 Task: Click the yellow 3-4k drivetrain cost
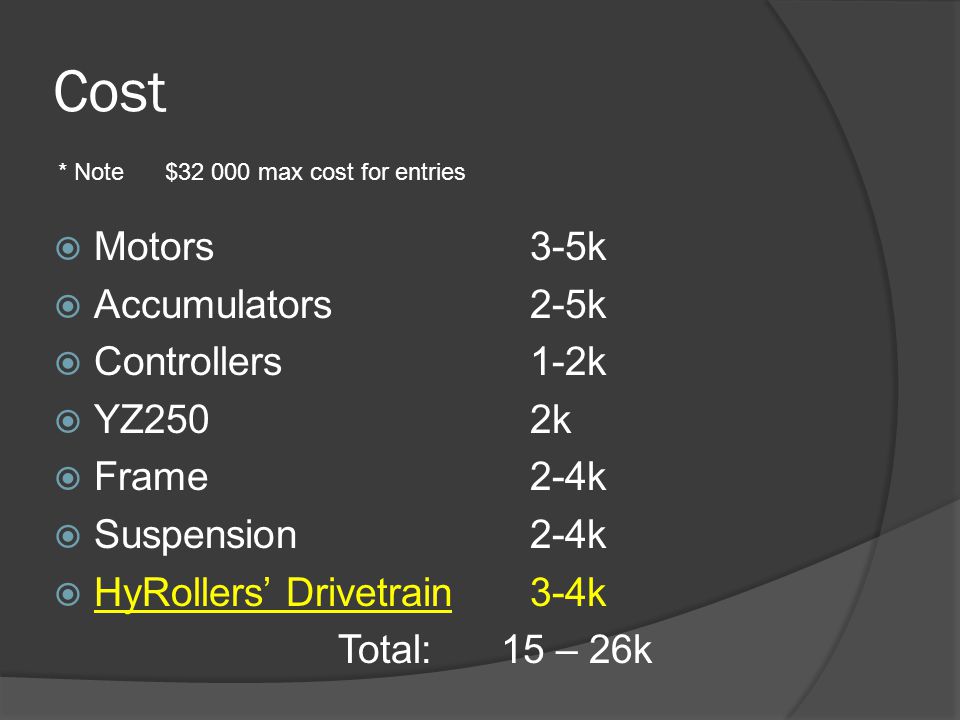568,593
